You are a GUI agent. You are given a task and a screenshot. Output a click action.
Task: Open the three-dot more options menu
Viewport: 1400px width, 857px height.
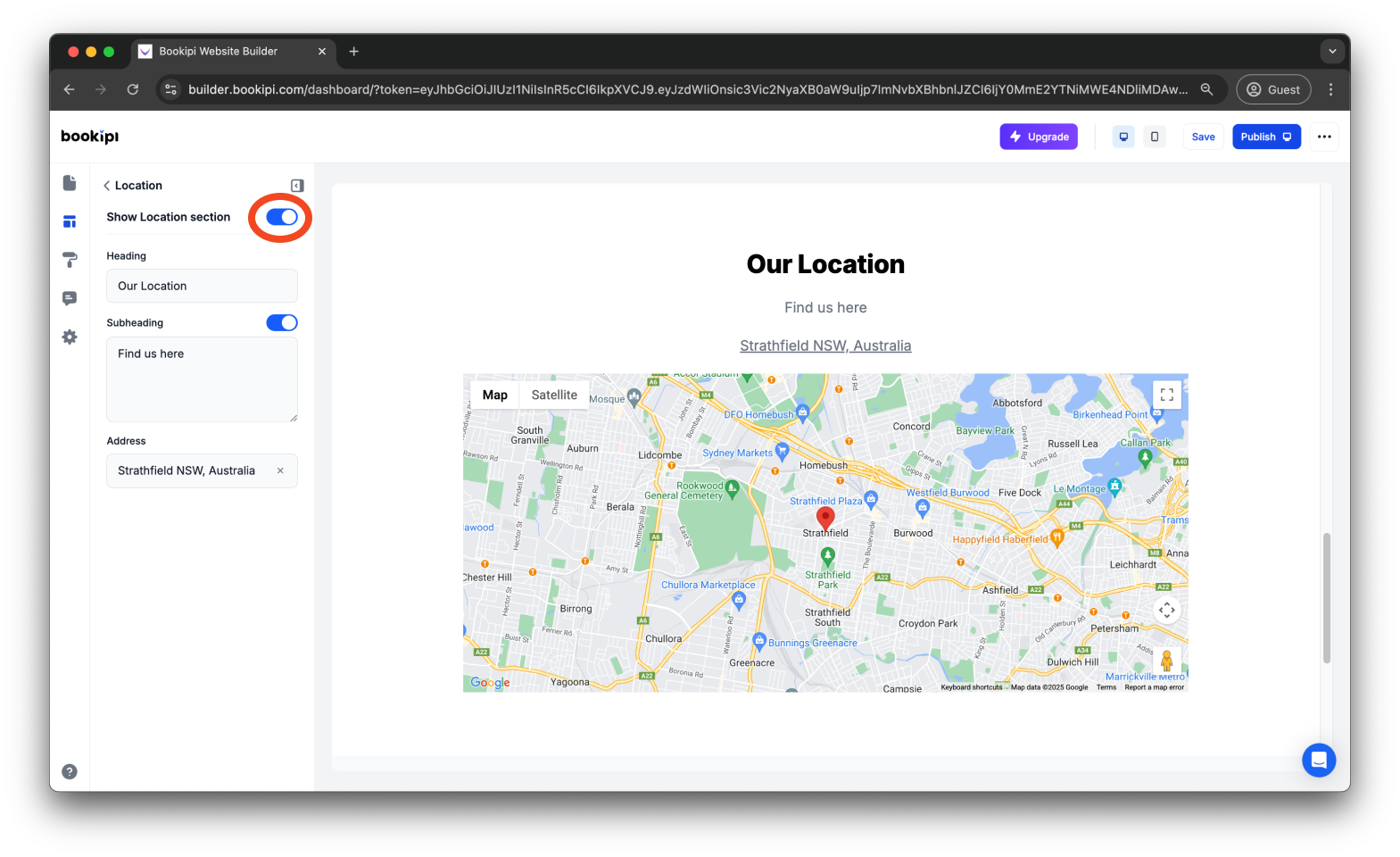pos(1324,137)
